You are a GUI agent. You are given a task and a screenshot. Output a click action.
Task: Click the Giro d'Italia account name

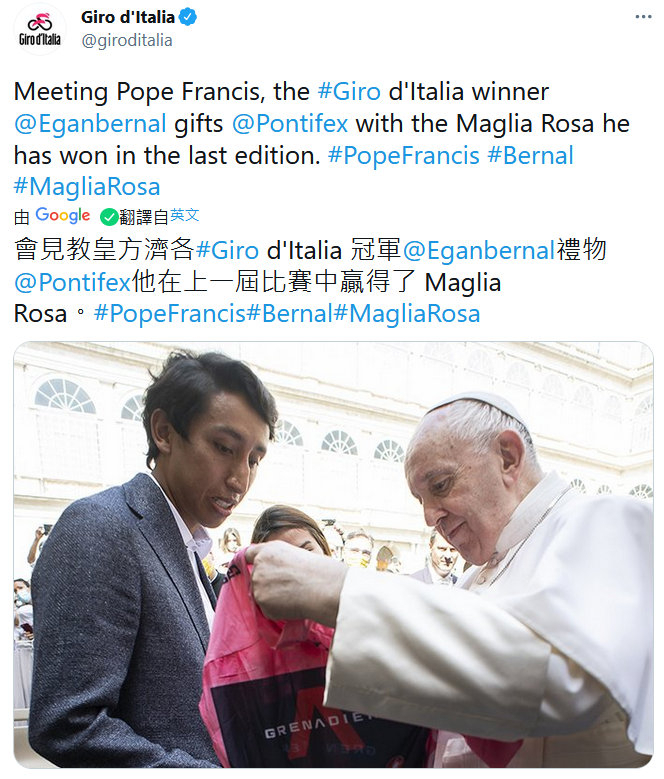(128, 17)
